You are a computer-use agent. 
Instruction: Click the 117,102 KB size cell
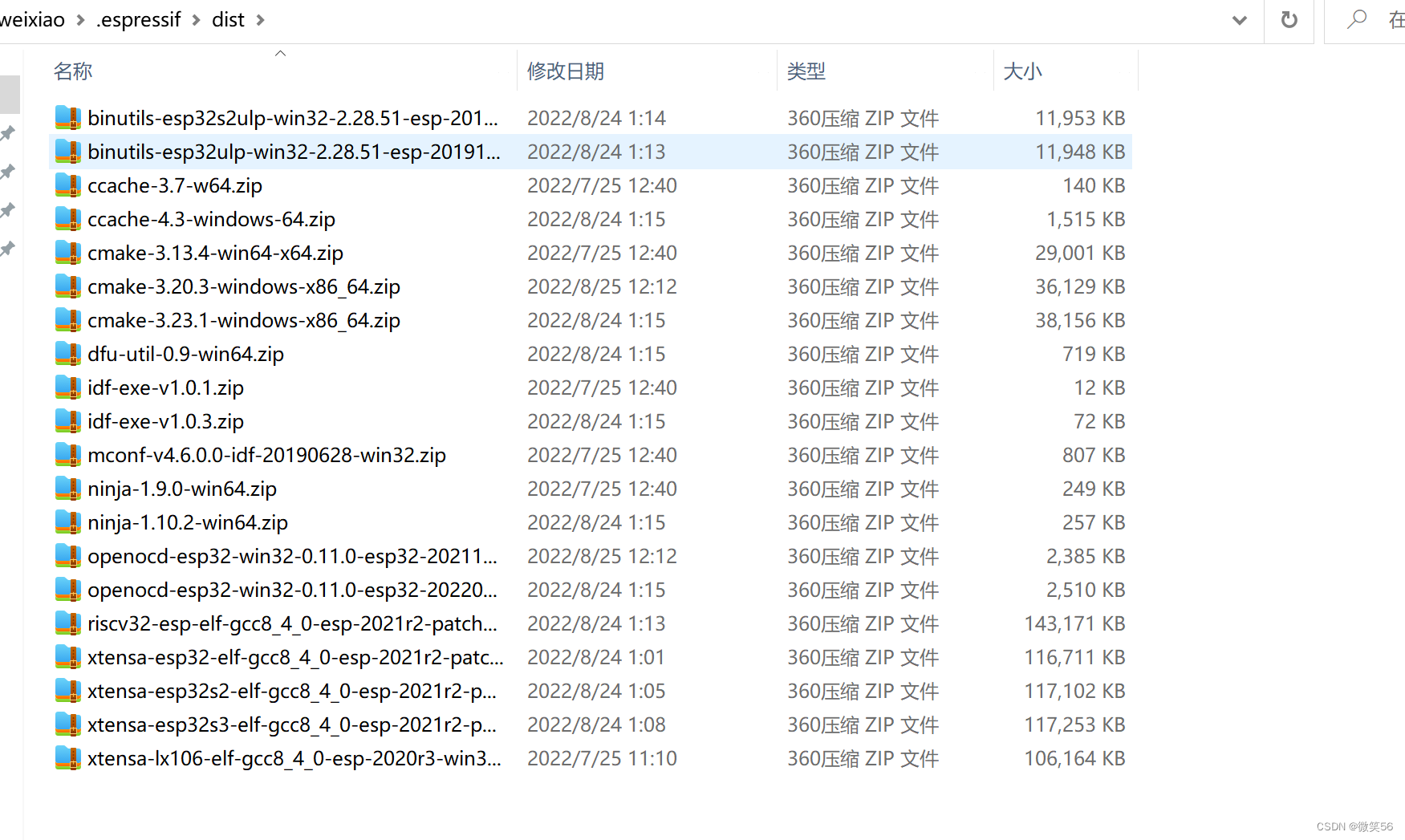point(1074,691)
